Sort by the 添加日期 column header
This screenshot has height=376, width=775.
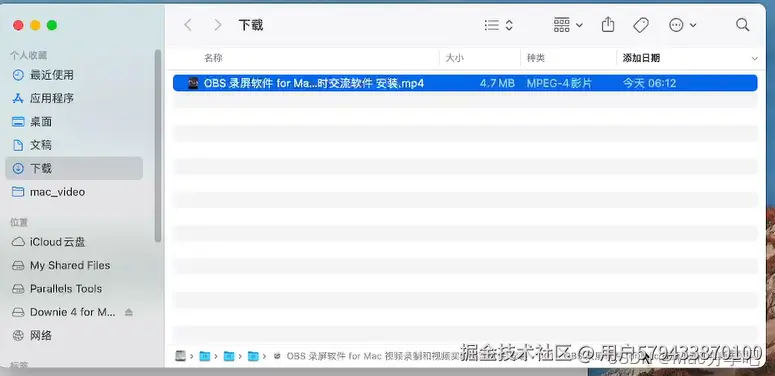click(x=641, y=58)
